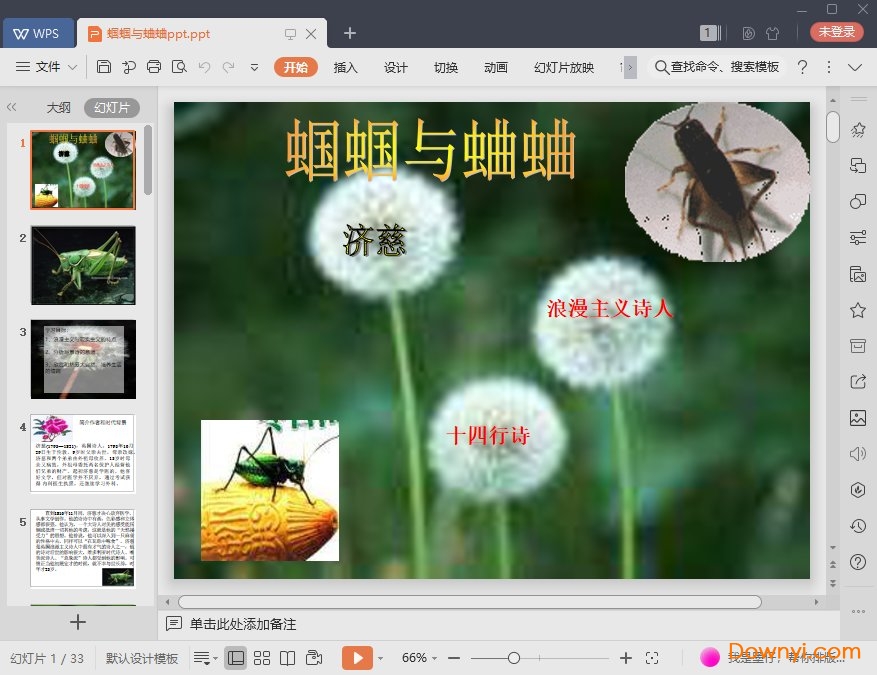Open the outline/notes display options dropdown
877x675 pixels.
pos(203,658)
